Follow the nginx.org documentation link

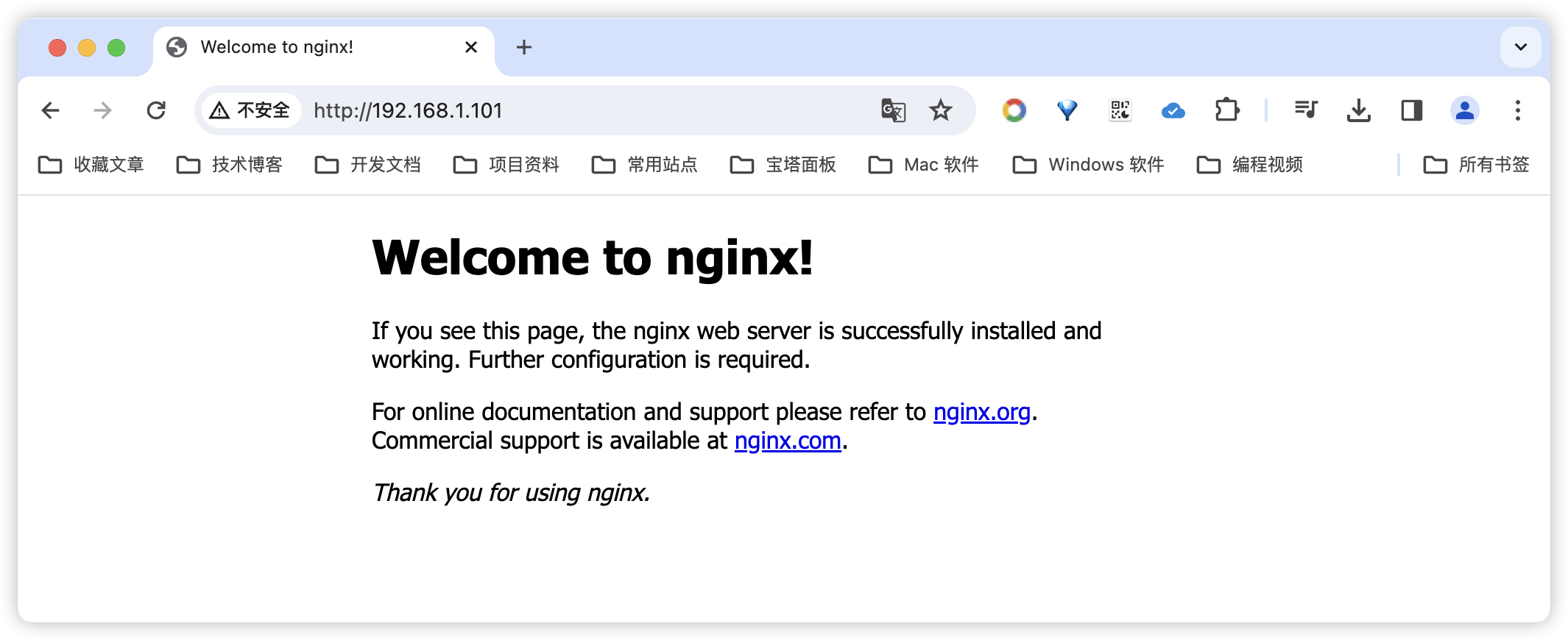pos(982,412)
